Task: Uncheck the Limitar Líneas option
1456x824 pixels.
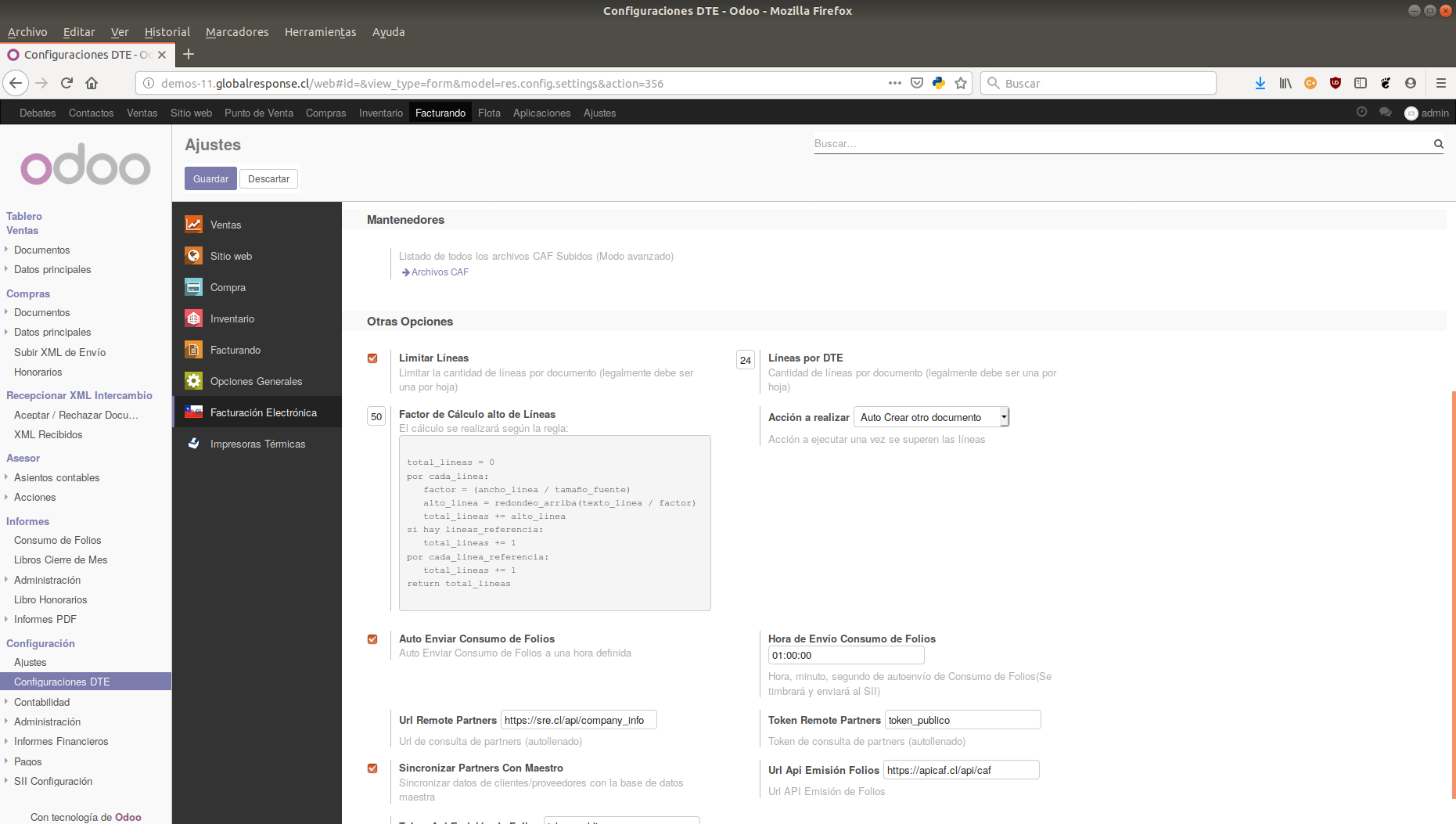Action: pos(372,358)
